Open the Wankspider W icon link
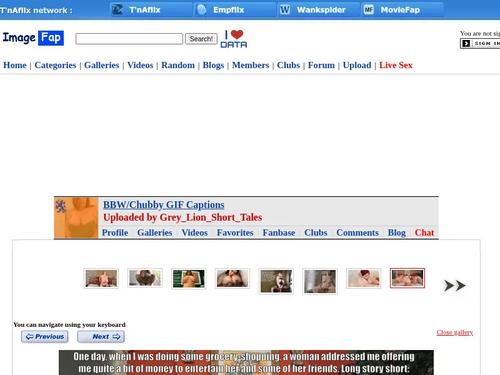This screenshot has height=375, width=500. 285,10
